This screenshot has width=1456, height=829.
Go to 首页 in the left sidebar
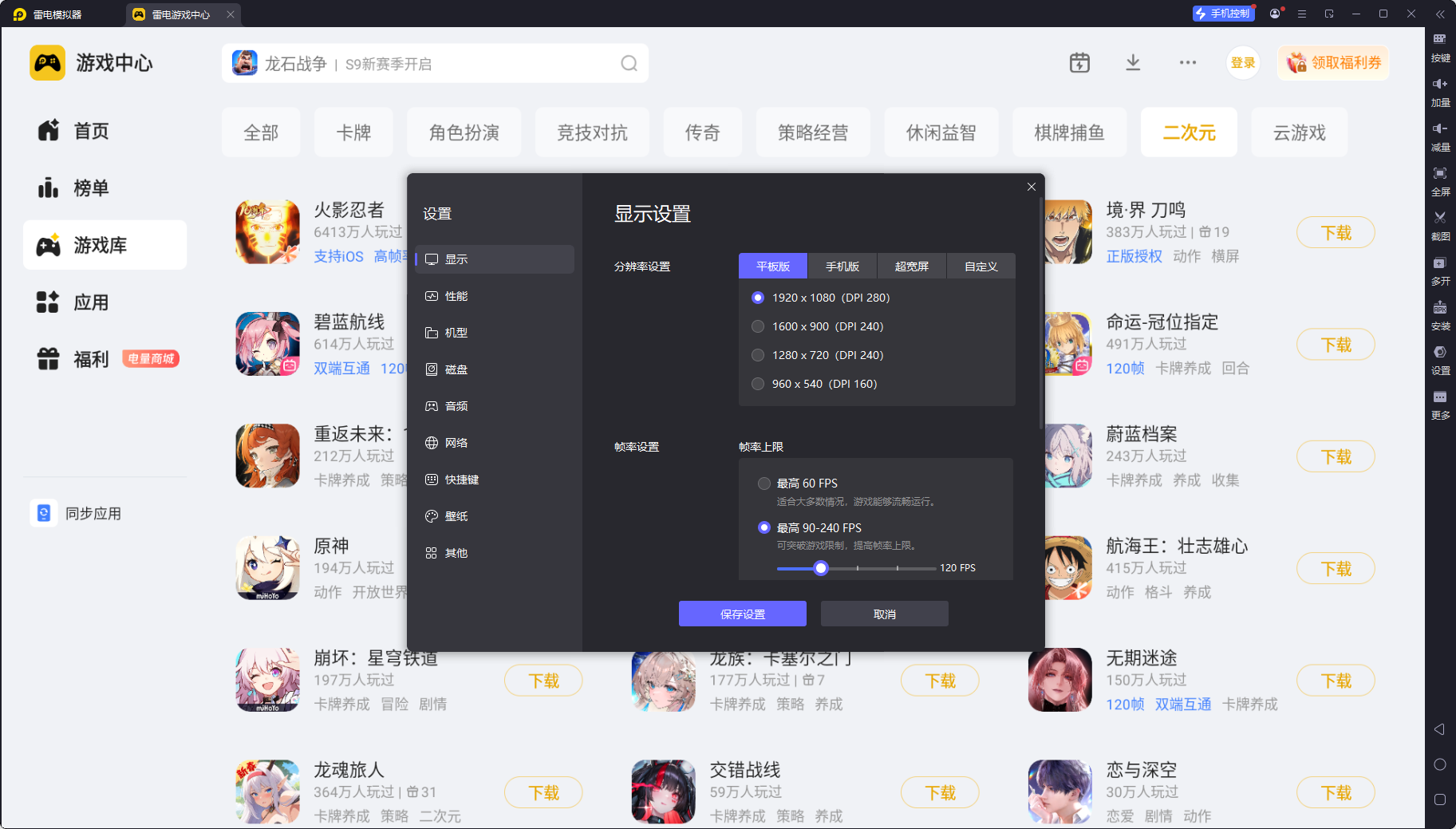tap(105, 131)
